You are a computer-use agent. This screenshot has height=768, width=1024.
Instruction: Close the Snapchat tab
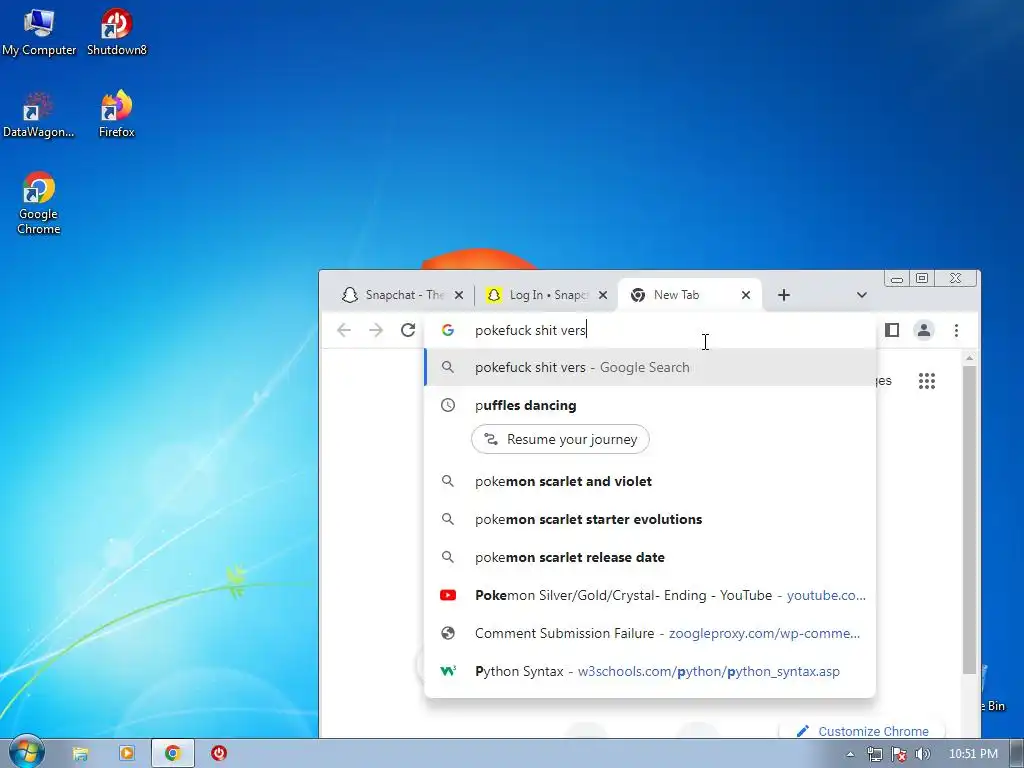pyautogui.click(x=459, y=295)
